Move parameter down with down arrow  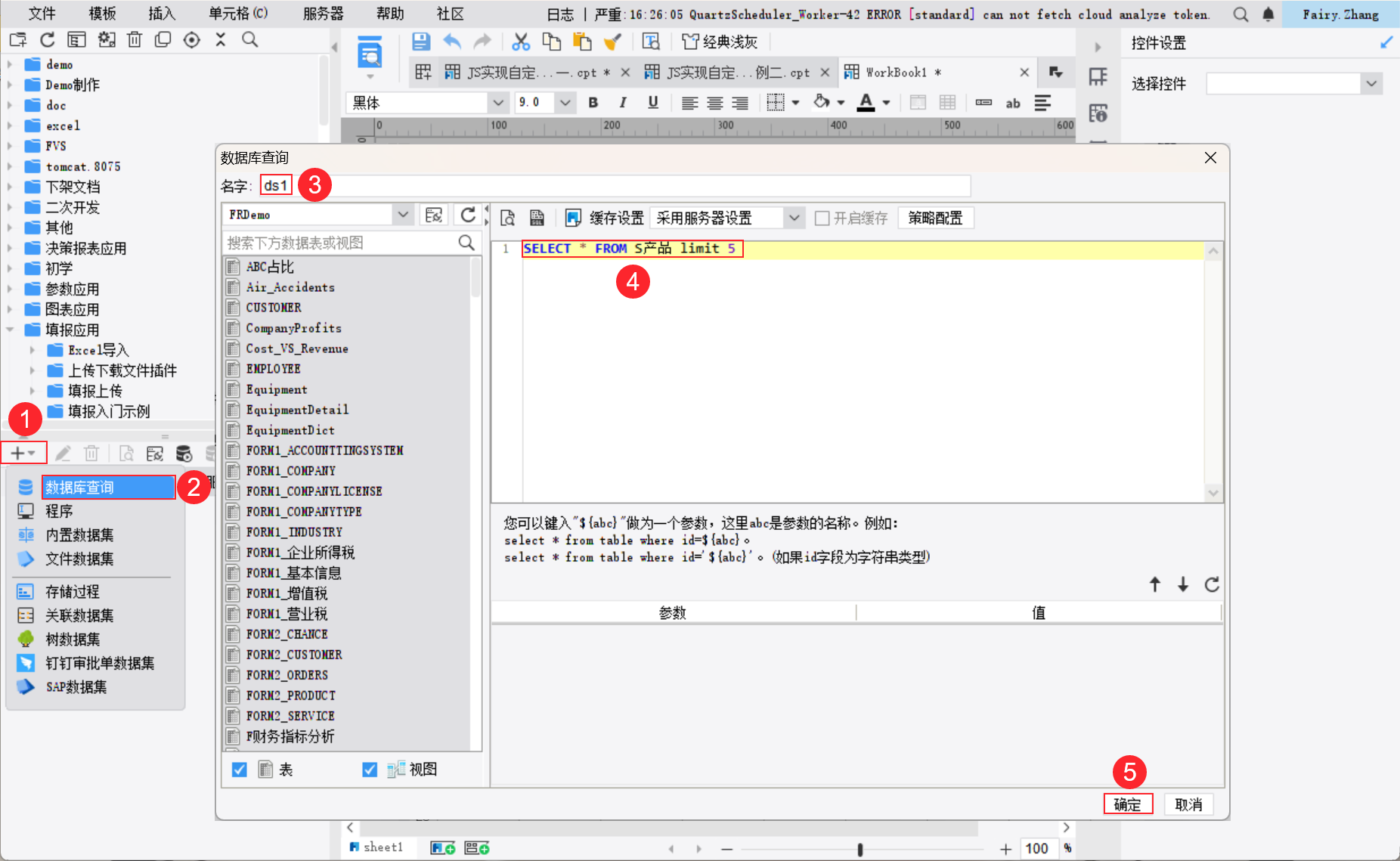pos(1183,584)
